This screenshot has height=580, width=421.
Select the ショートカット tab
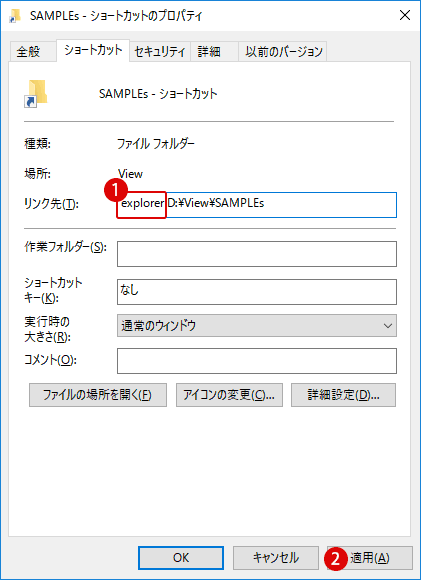[93, 50]
